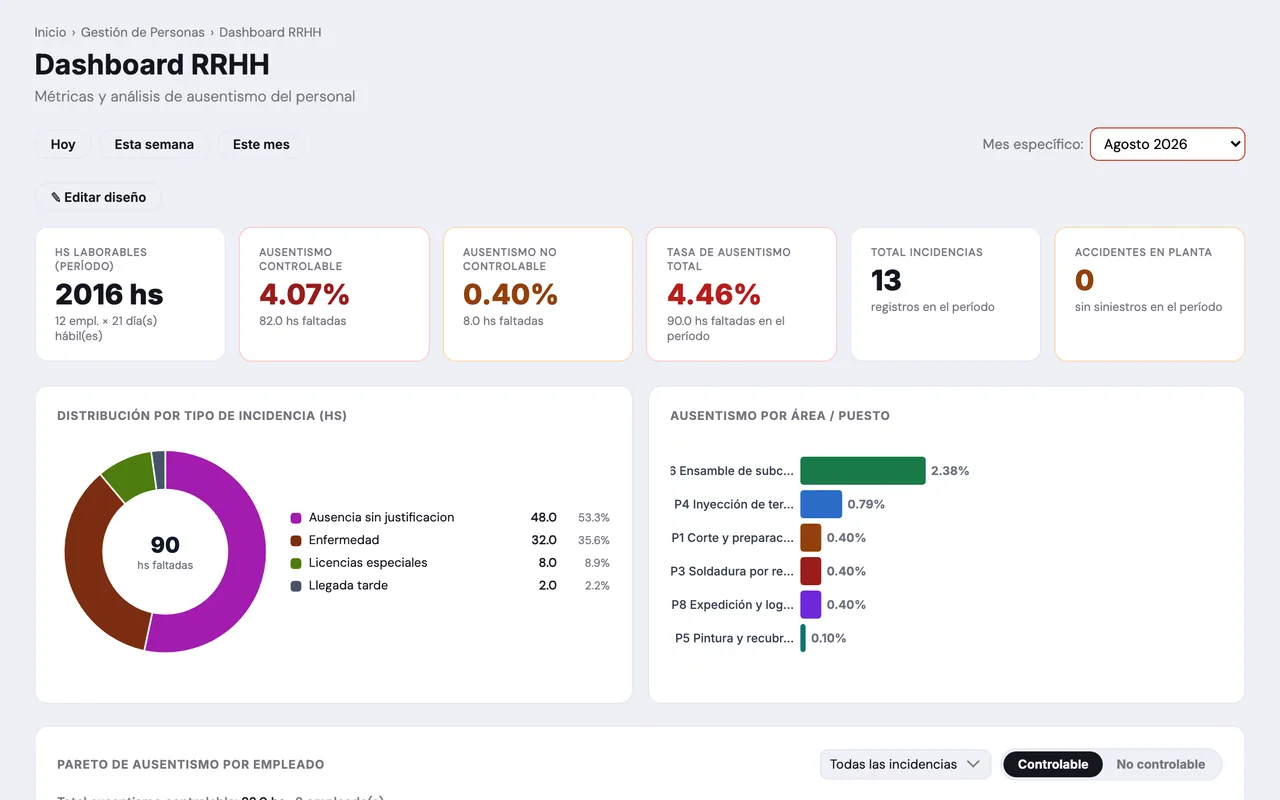Image resolution: width=1280 pixels, height=800 pixels.
Task: Select the P3 Soldadura red bar
Action: tap(811, 571)
